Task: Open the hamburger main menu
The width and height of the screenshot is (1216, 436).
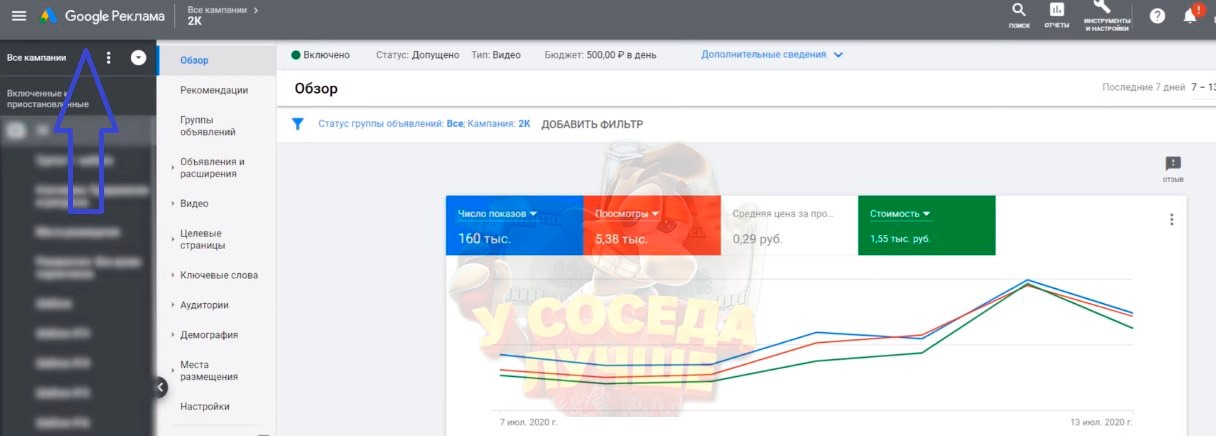Action: (x=18, y=16)
